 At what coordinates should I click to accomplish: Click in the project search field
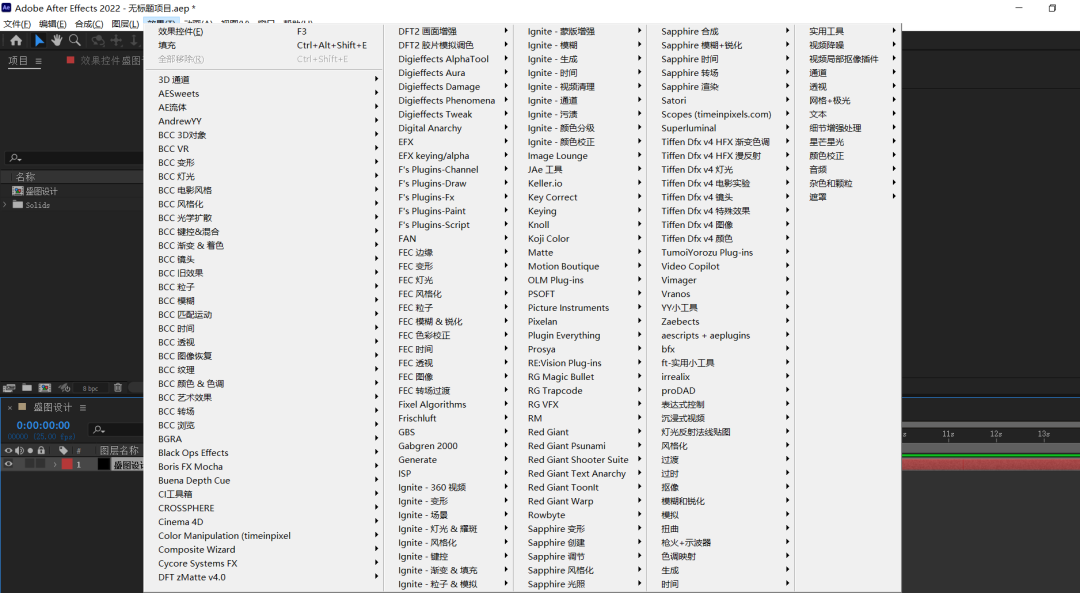tap(74, 158)
